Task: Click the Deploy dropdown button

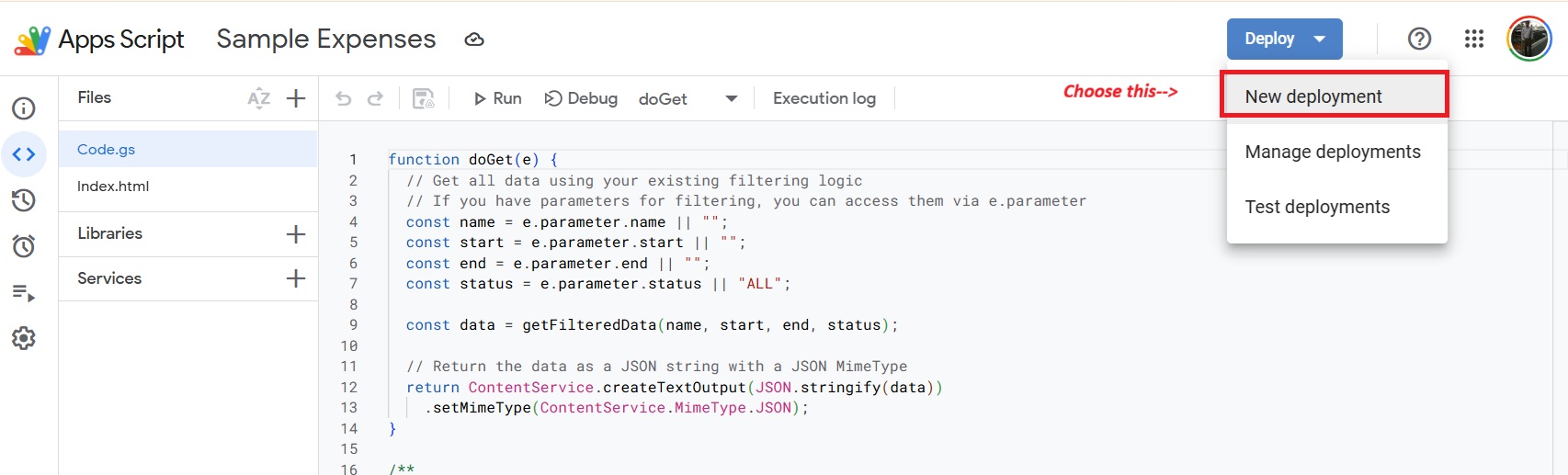Action: 1284,39
